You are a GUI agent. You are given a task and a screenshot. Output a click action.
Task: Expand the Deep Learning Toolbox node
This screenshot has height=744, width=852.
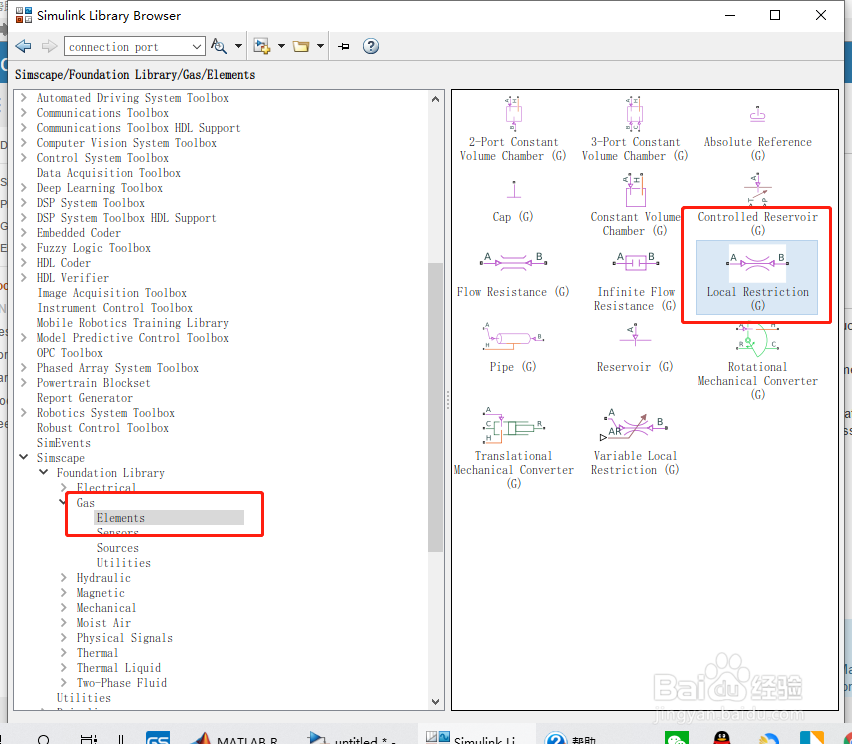[23, 187]
